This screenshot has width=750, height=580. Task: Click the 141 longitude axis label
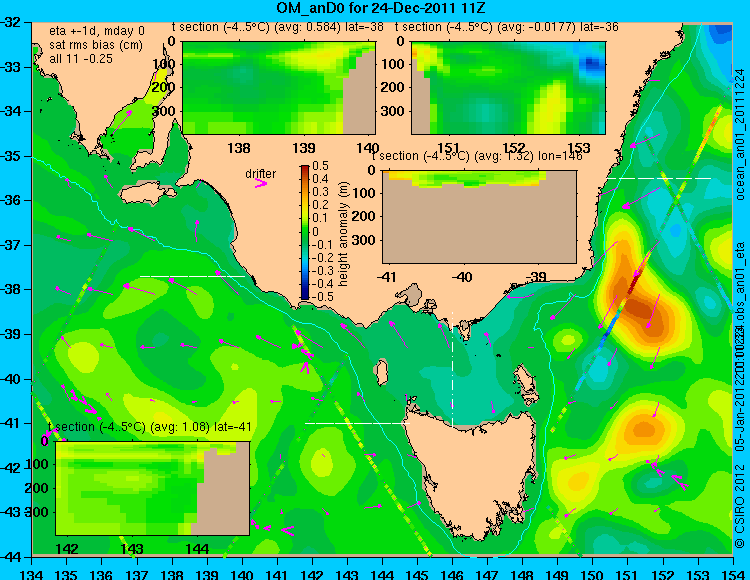point(277,573)
